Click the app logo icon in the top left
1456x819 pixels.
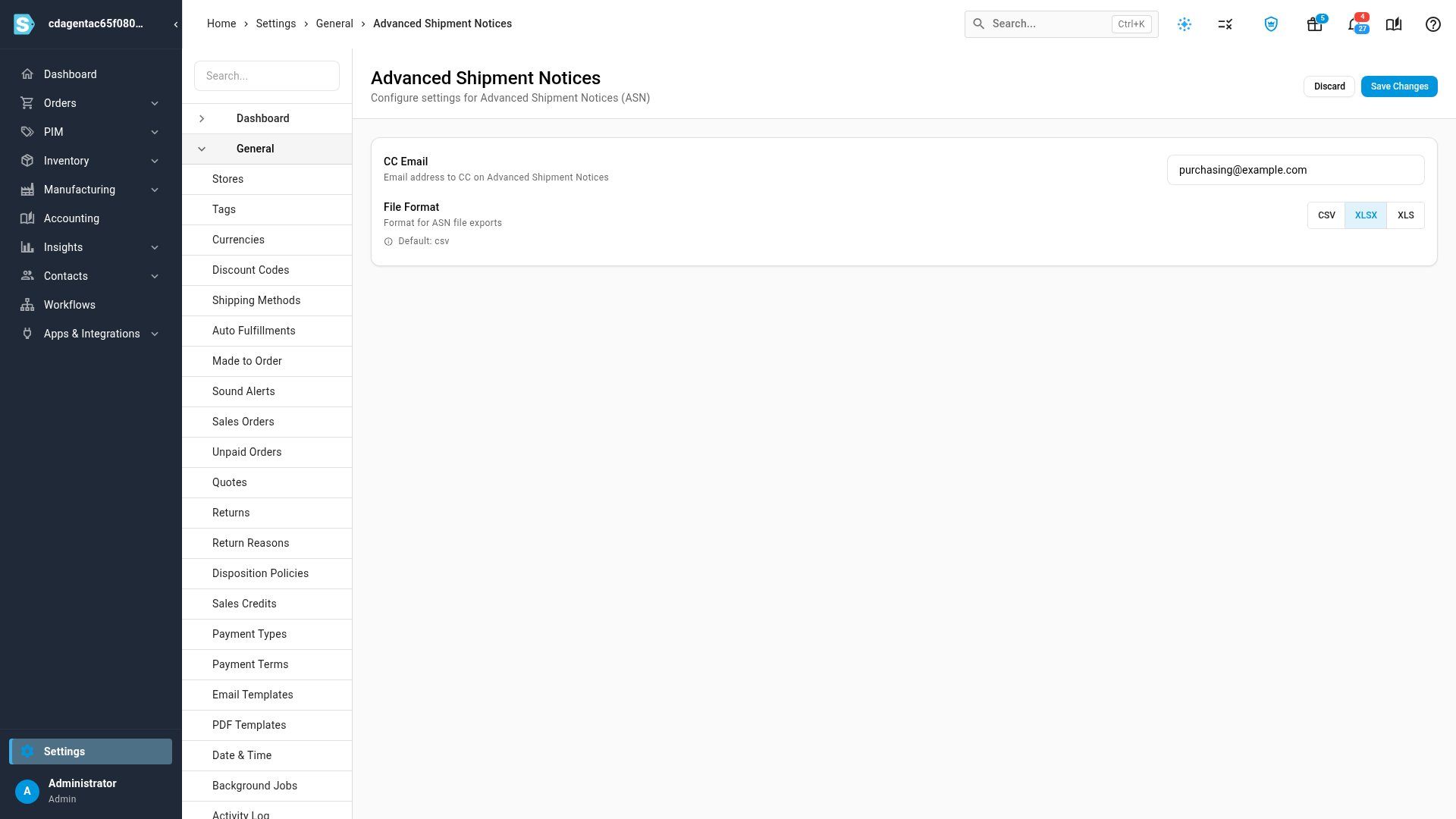(24, 24)
